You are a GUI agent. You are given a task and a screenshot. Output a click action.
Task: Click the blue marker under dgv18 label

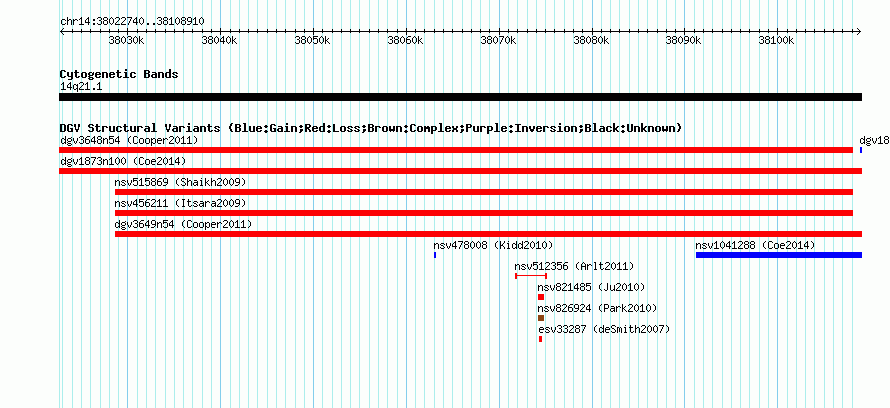click(x=861, y=150)
